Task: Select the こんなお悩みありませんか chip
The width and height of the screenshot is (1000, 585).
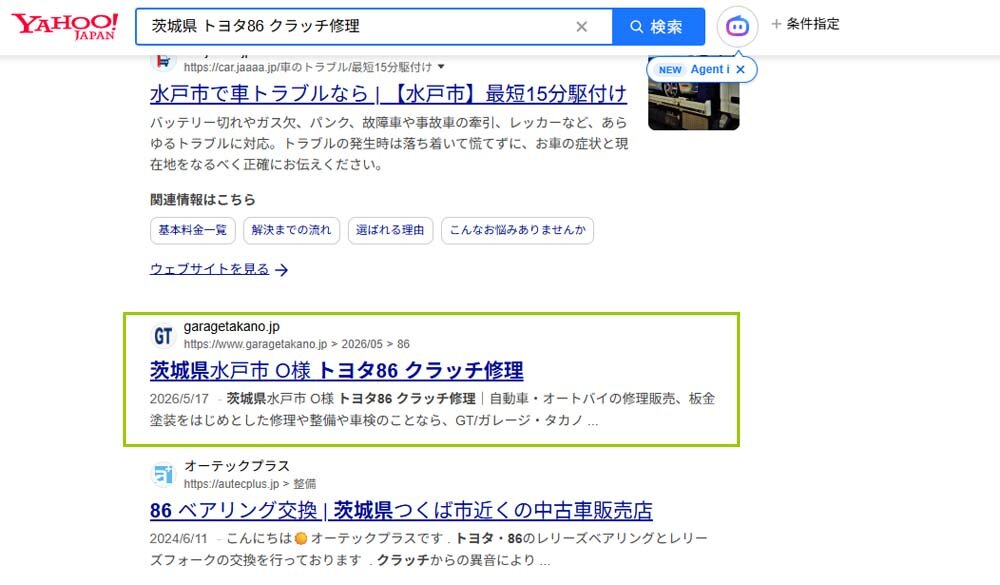Action: pyautogui.click(x=517, y=230)
